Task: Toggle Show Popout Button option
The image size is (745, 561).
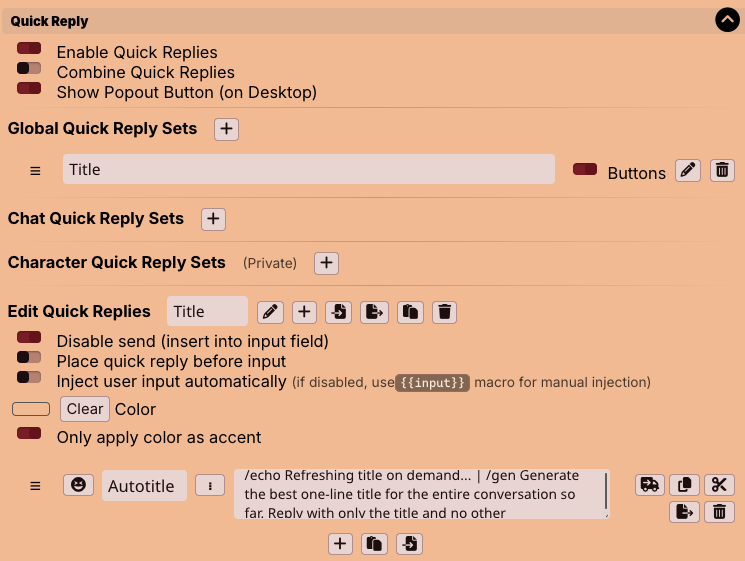Action: tap(29, 88)
